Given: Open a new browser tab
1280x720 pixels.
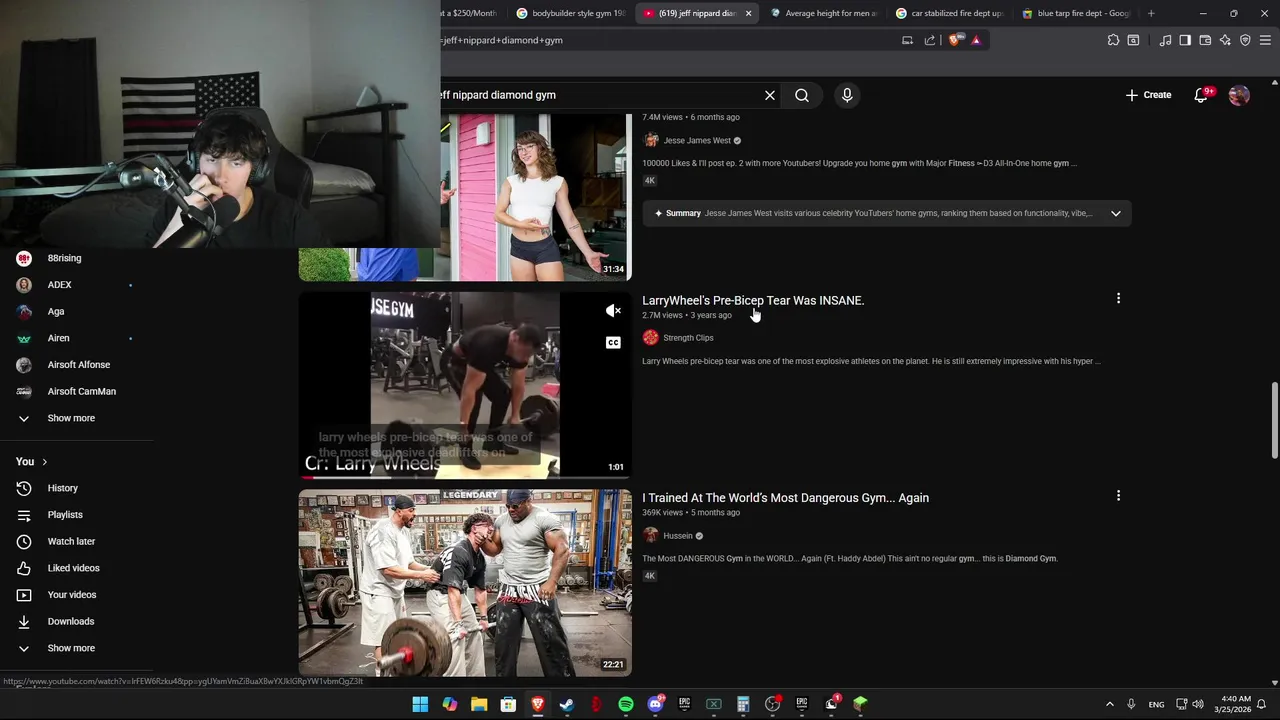Looking at the screenshot, I should coord(1151,13).
